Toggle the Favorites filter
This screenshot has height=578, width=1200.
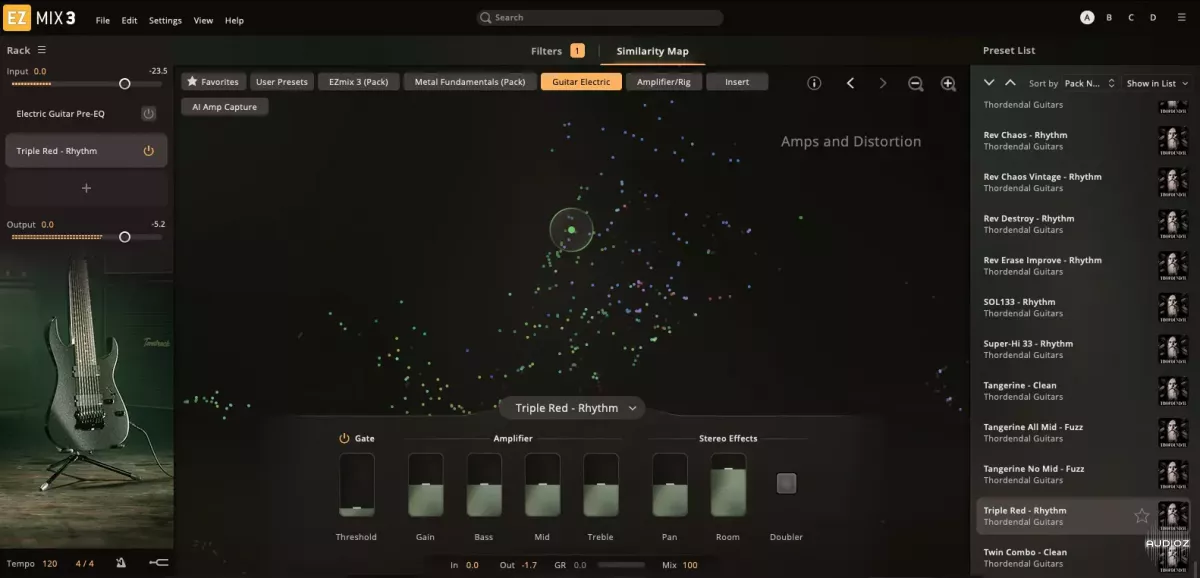213,82
